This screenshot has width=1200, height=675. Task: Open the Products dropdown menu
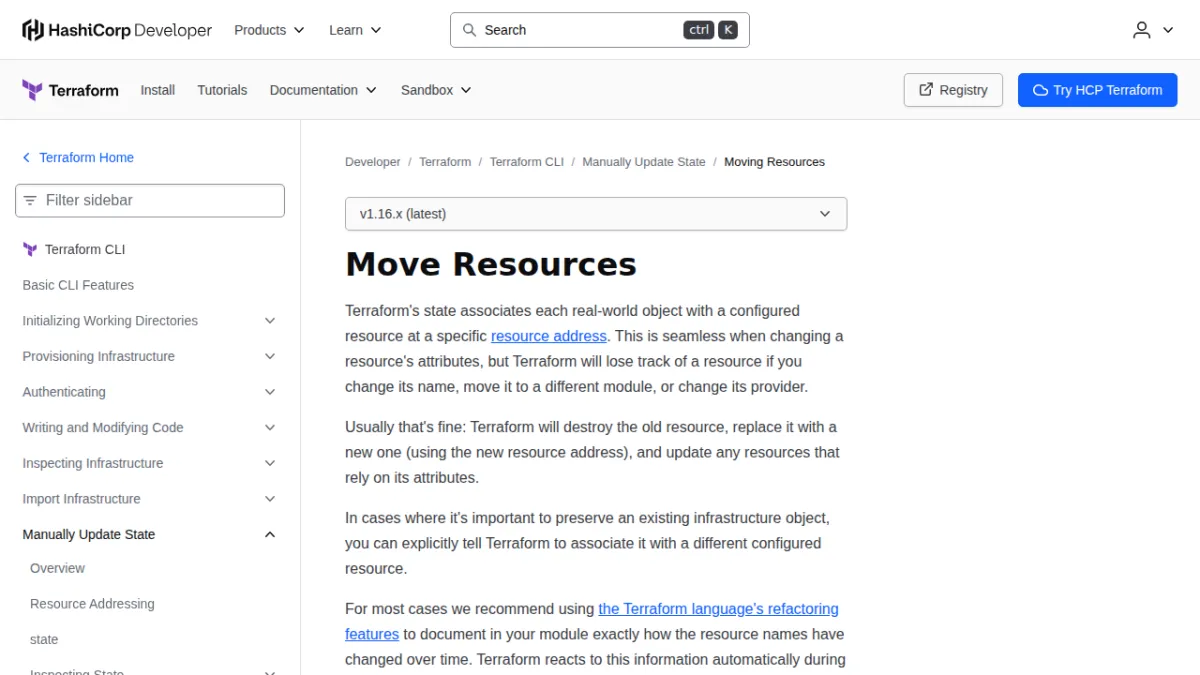click(269, 30)
